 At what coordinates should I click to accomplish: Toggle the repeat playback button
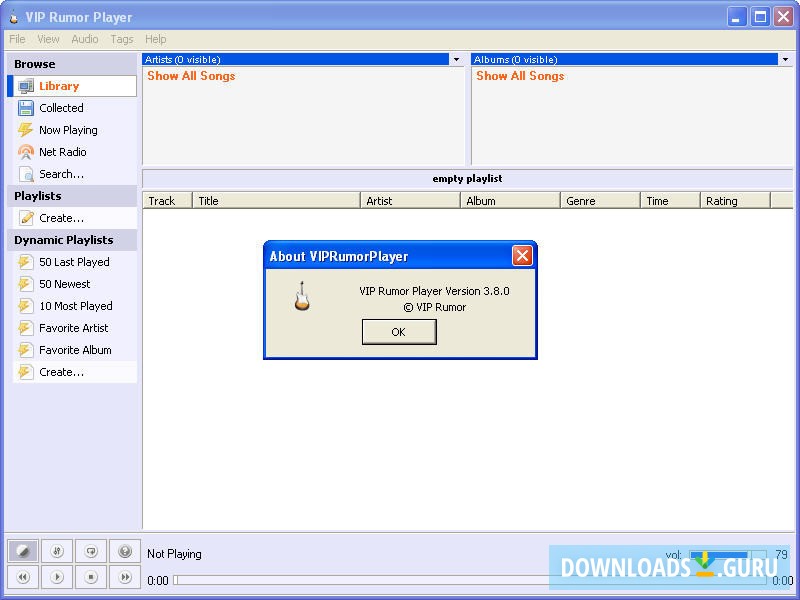pos(91,551)
